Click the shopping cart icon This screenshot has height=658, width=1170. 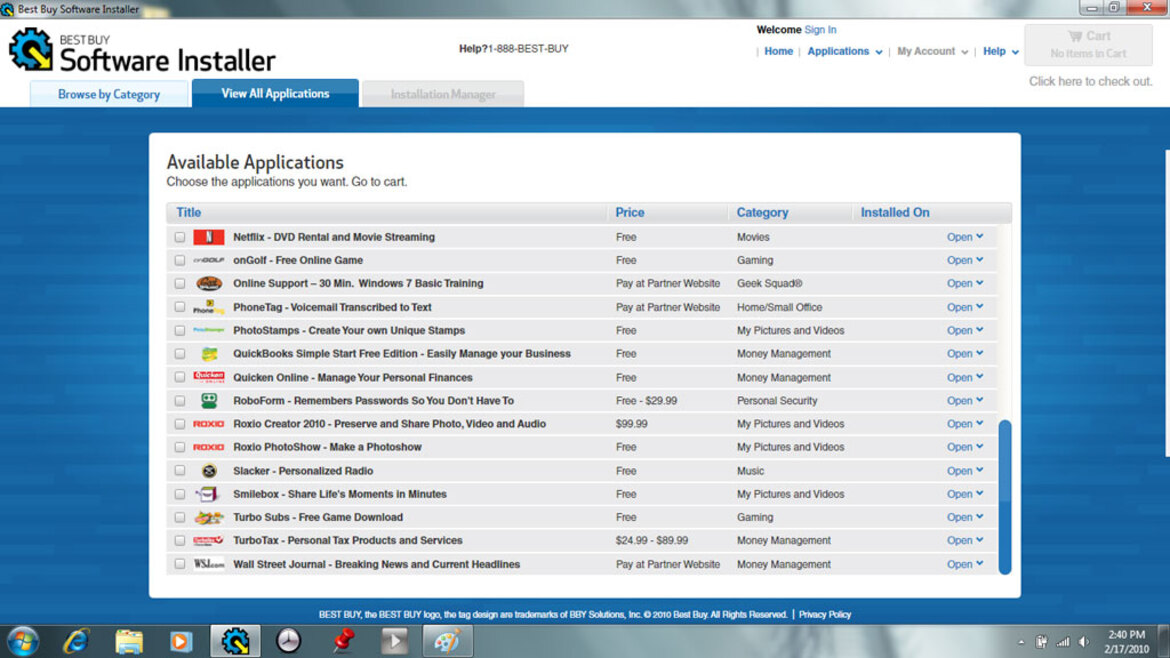[x=1075, y=36]
